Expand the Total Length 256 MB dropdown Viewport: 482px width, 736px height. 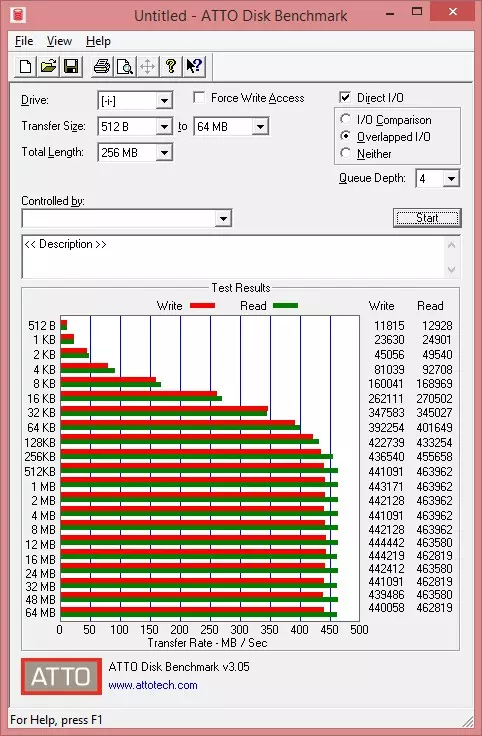pos(164,153)
